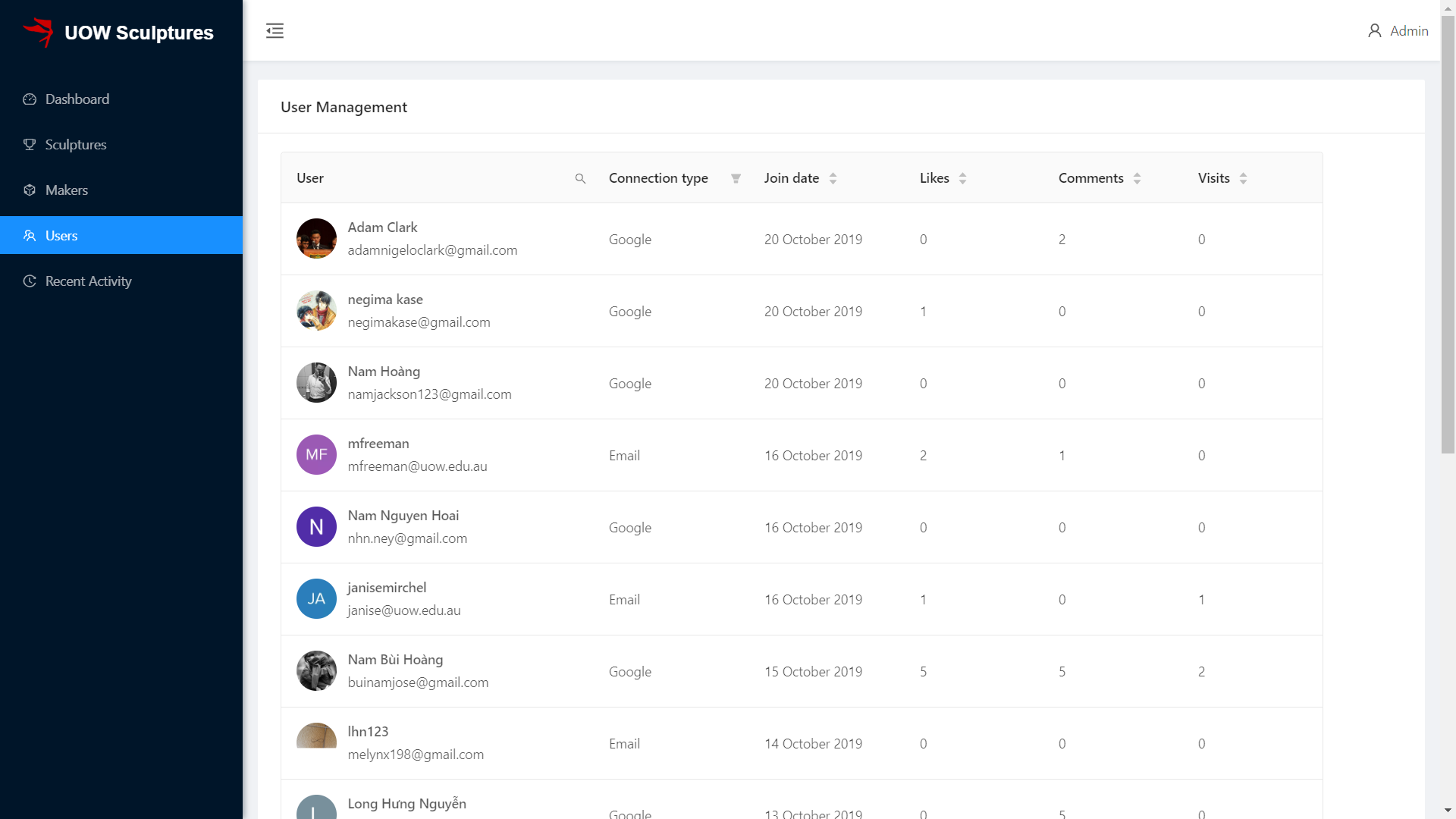Image resolution: width=1456 pixels, height=819 pixels.
Task: Sort by Visits column sorter
Action: 1243,179
